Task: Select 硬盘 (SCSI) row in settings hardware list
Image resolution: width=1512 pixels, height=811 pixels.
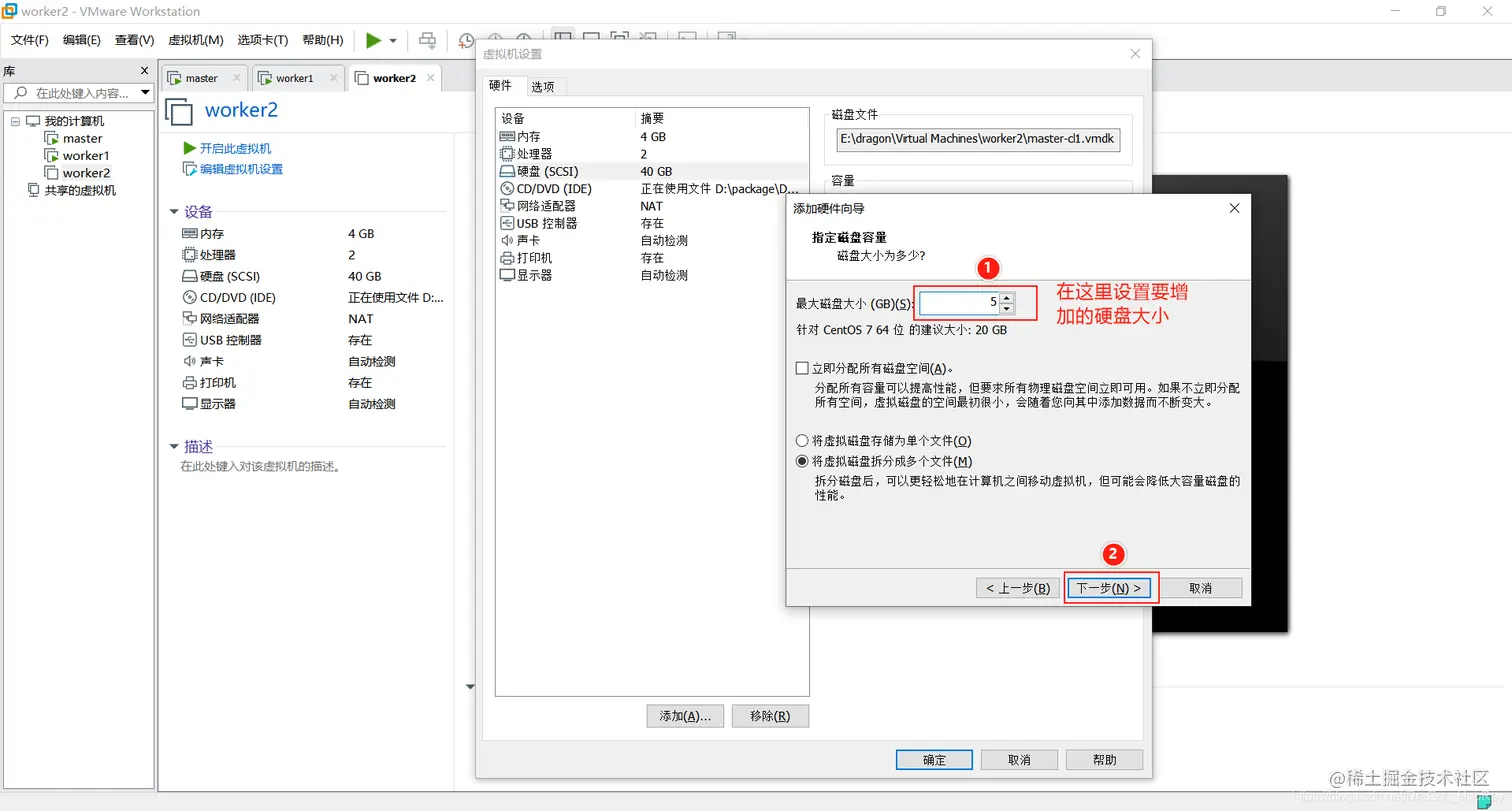Action: [x=651, y=171]
